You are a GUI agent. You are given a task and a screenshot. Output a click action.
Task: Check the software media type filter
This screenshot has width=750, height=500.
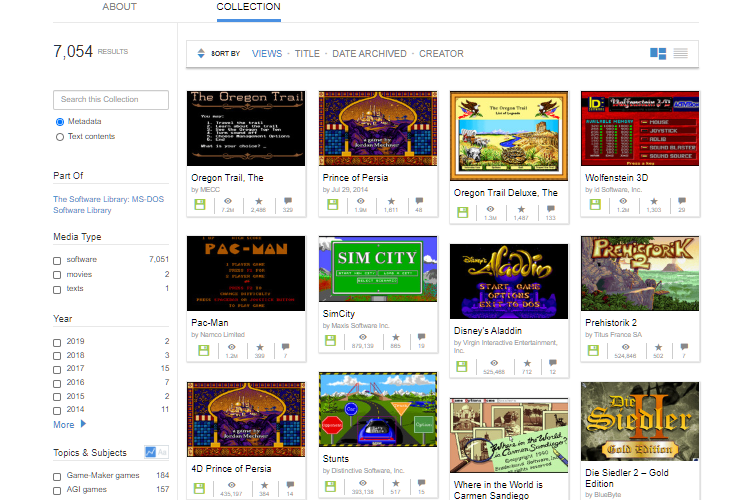pos(57,261)
